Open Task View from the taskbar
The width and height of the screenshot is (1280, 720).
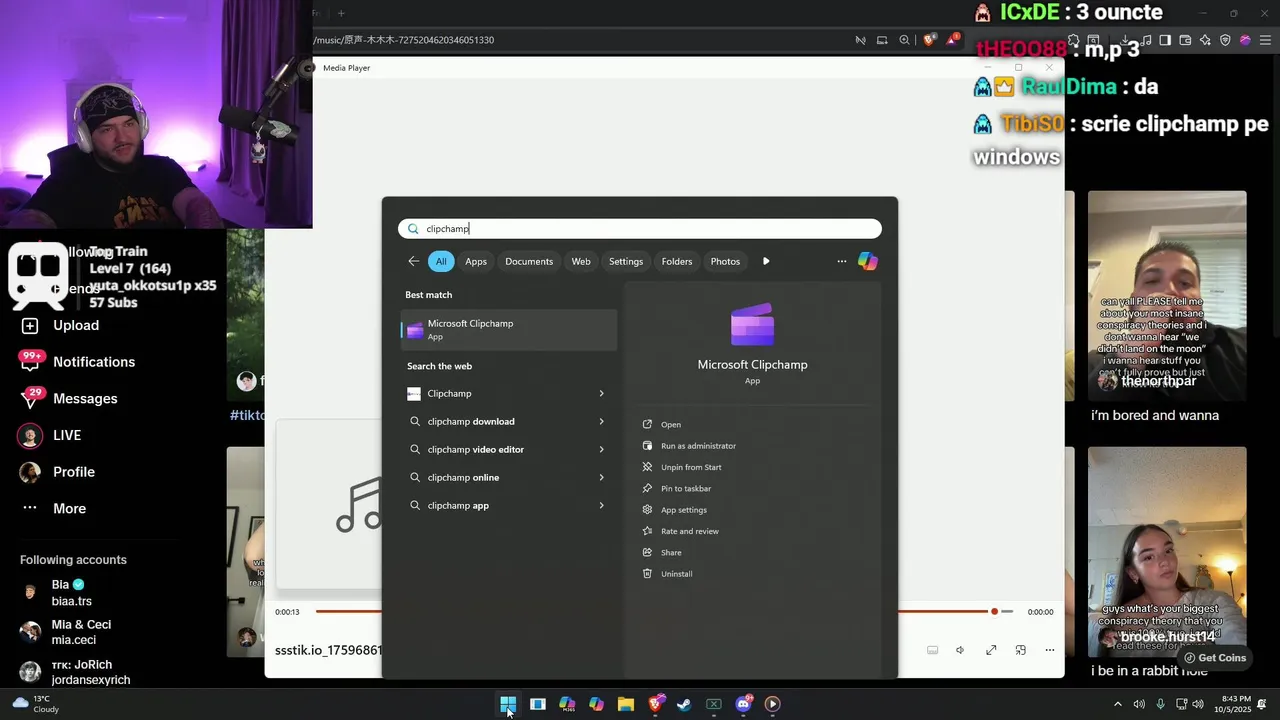click(538, 704)
